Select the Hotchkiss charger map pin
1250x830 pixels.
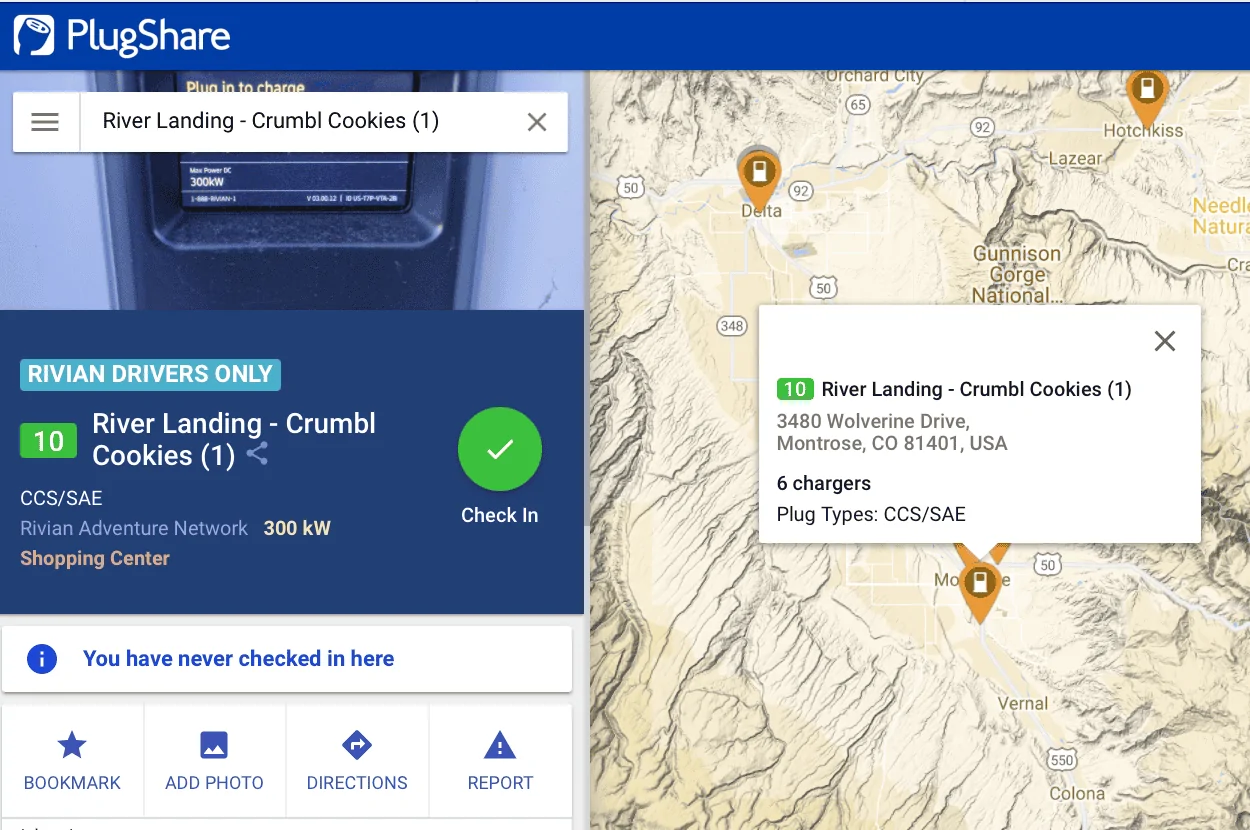[x=1147, y=95]
